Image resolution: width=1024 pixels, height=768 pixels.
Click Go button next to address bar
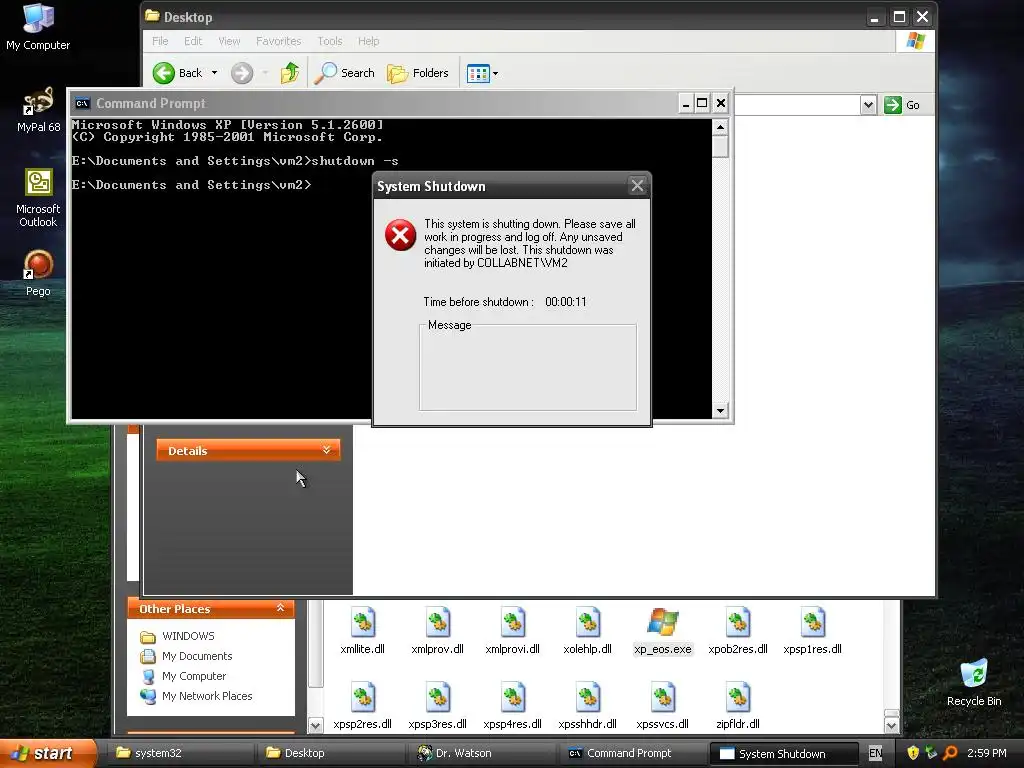click(902, 105)
